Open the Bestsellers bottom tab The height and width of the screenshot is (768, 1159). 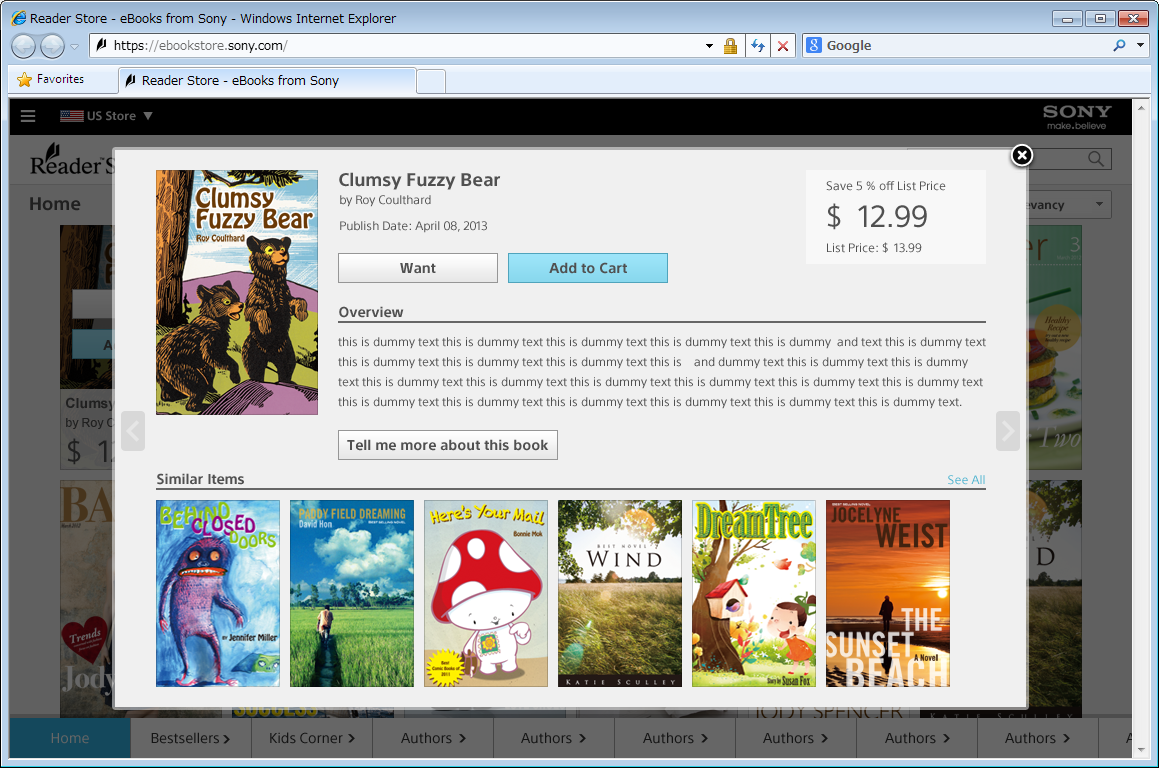pos(191,738)
